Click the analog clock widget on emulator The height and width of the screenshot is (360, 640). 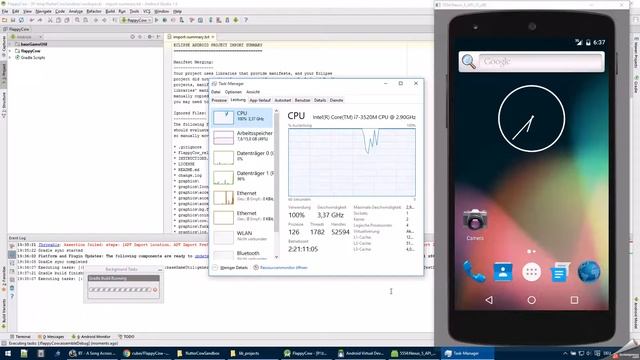click(531, 118)
